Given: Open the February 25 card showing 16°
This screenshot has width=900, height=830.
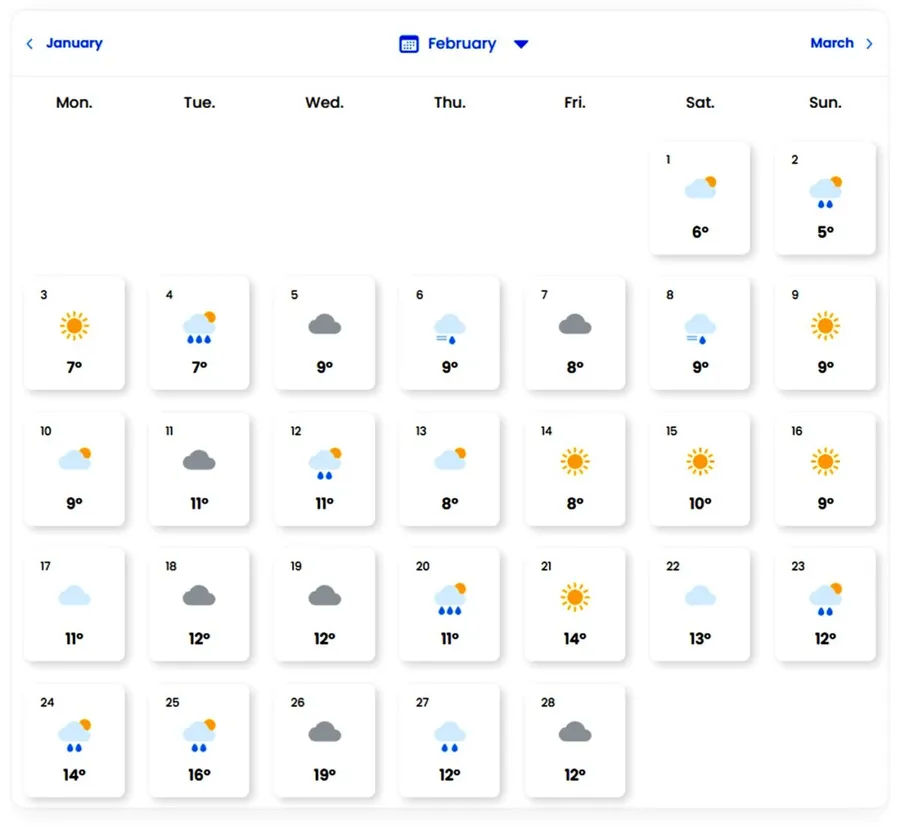Looking at the screenshot, I should 199,740.
